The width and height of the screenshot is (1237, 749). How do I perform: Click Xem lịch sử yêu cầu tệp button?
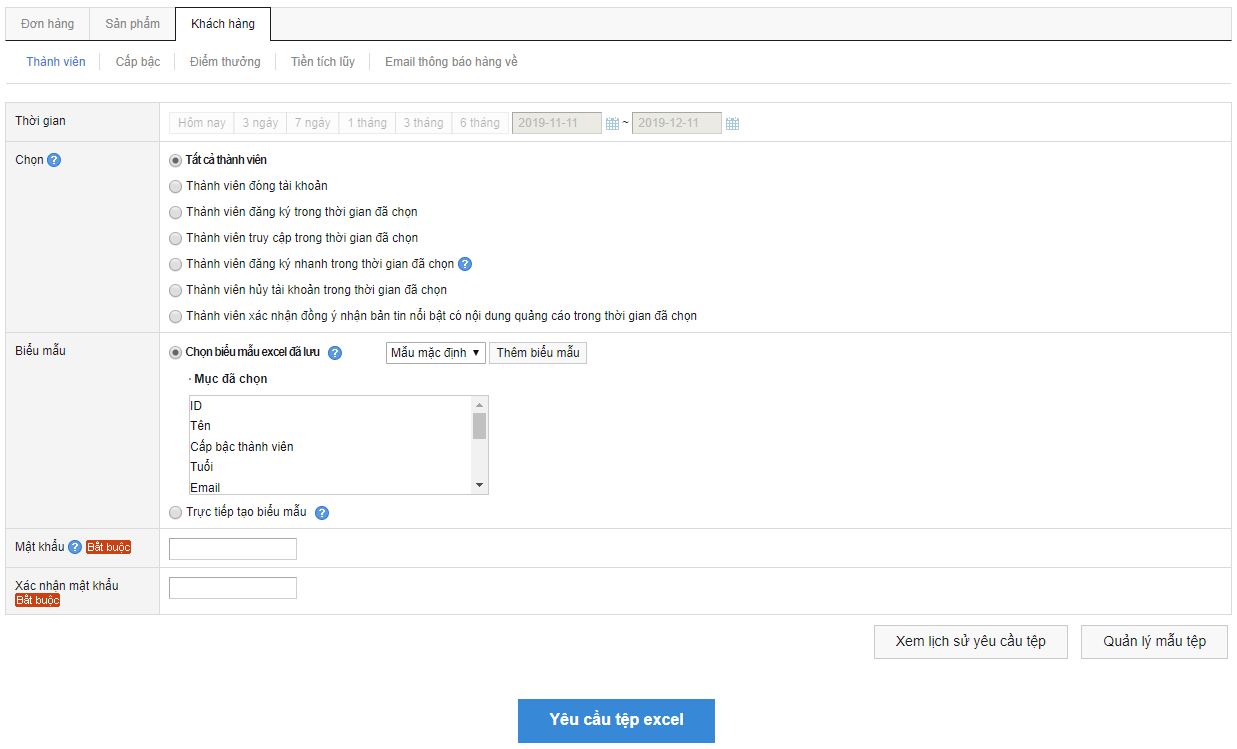[970, 642]
